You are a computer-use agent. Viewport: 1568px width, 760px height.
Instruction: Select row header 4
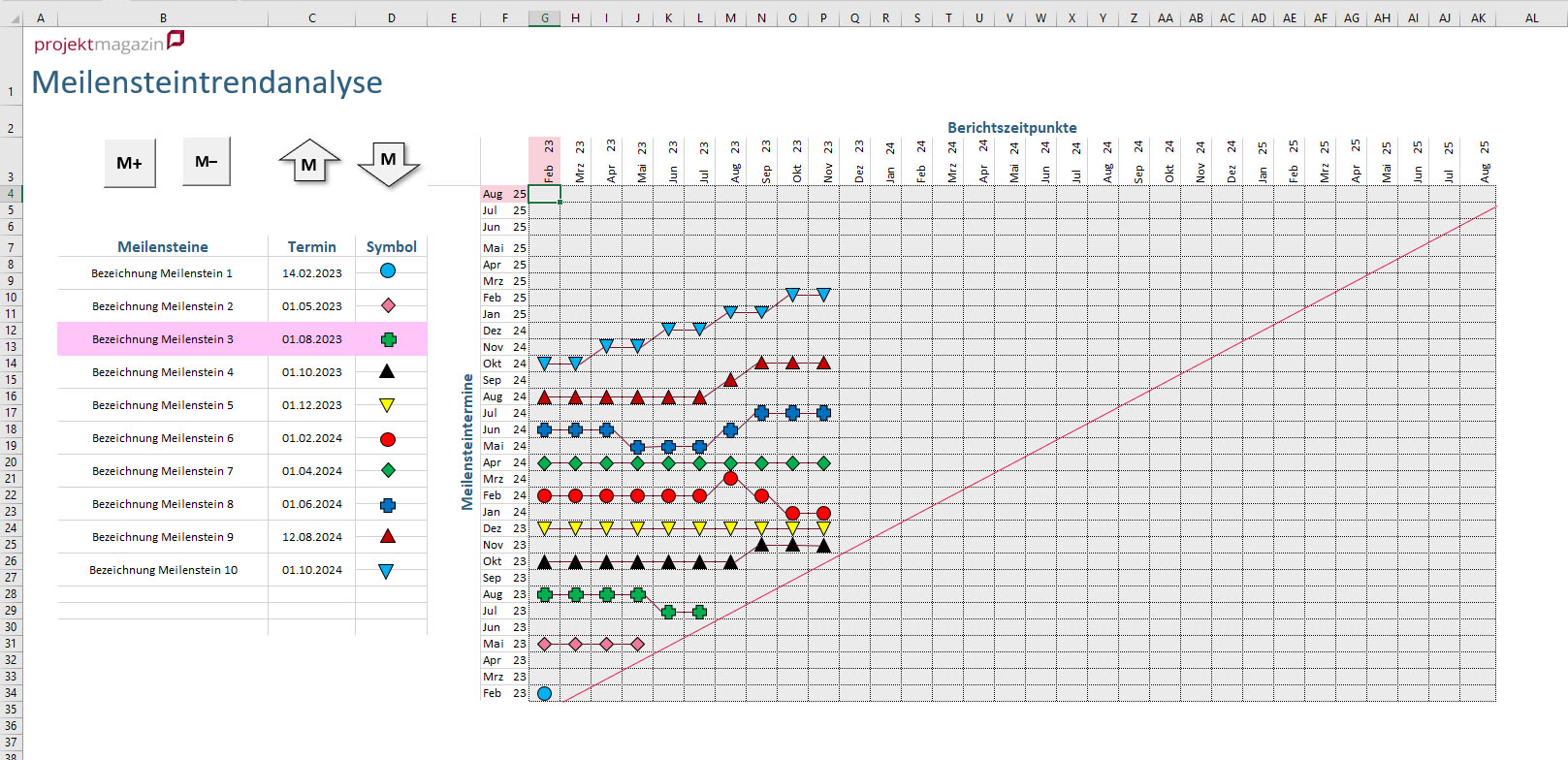point(11,194)
